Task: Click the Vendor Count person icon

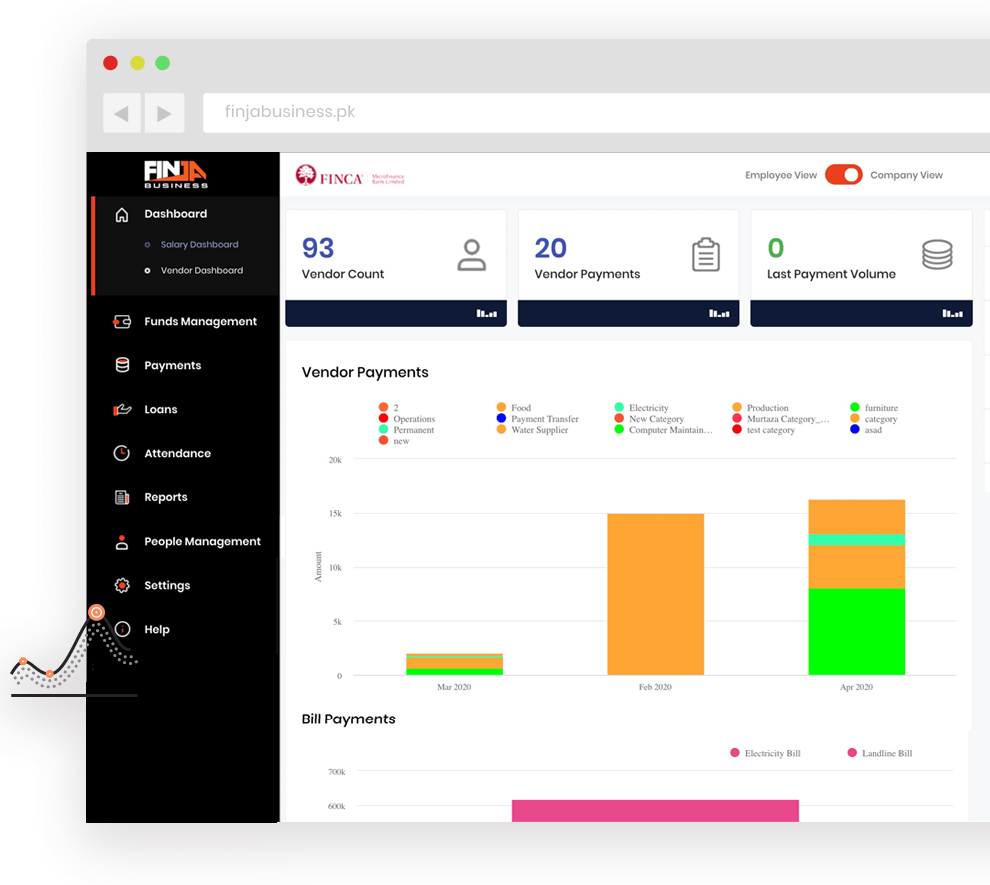Action: point(472,254)
